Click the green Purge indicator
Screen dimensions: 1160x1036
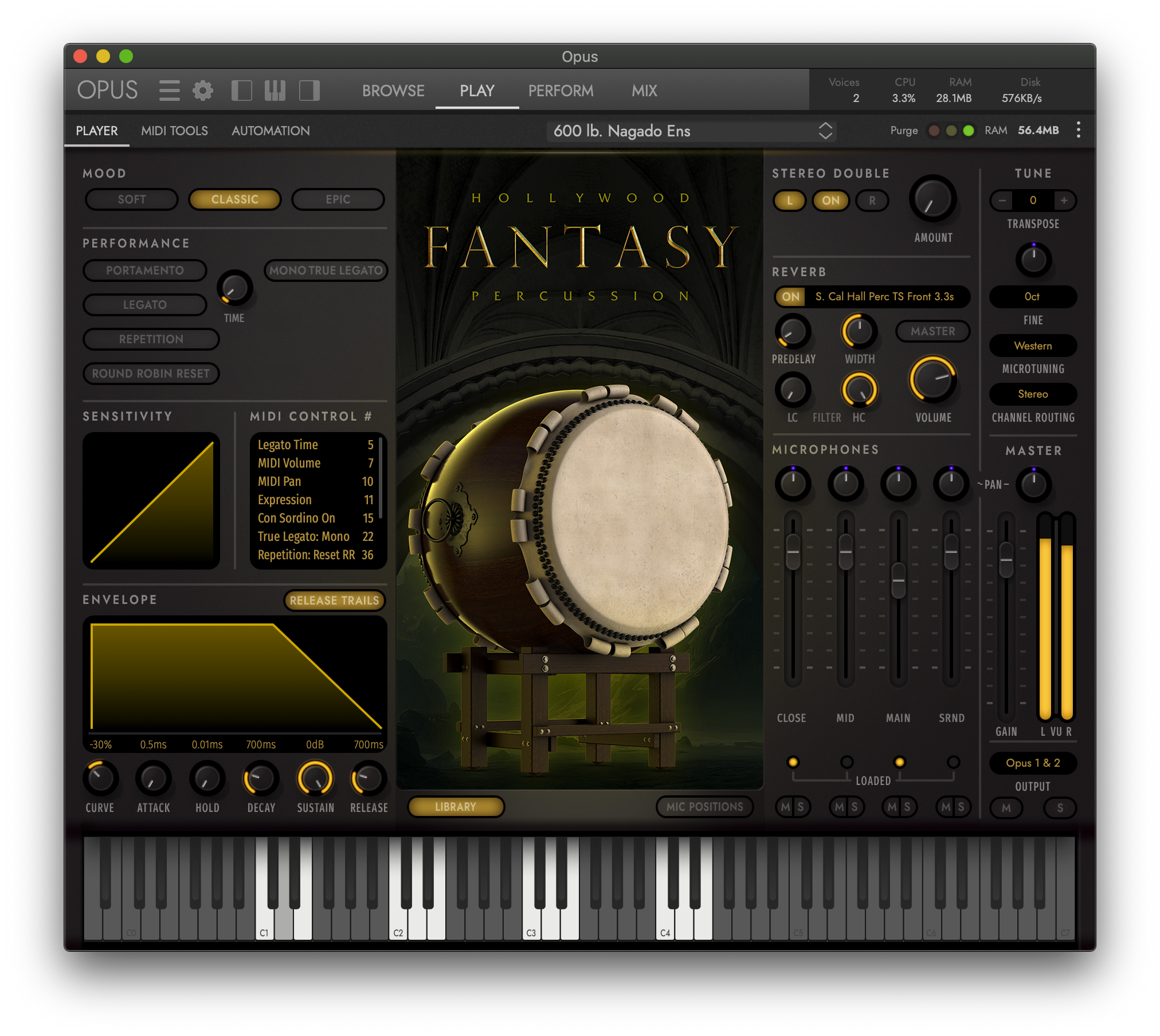coord(969,131)
